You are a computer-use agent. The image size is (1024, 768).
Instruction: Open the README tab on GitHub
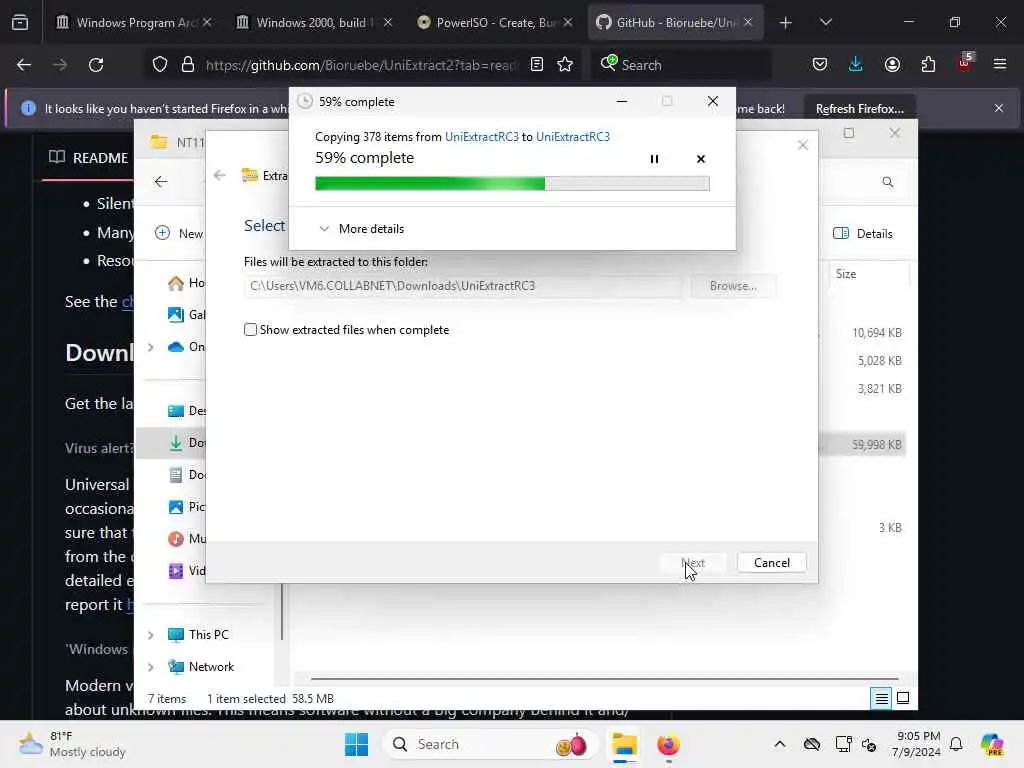tap(89, 158)
